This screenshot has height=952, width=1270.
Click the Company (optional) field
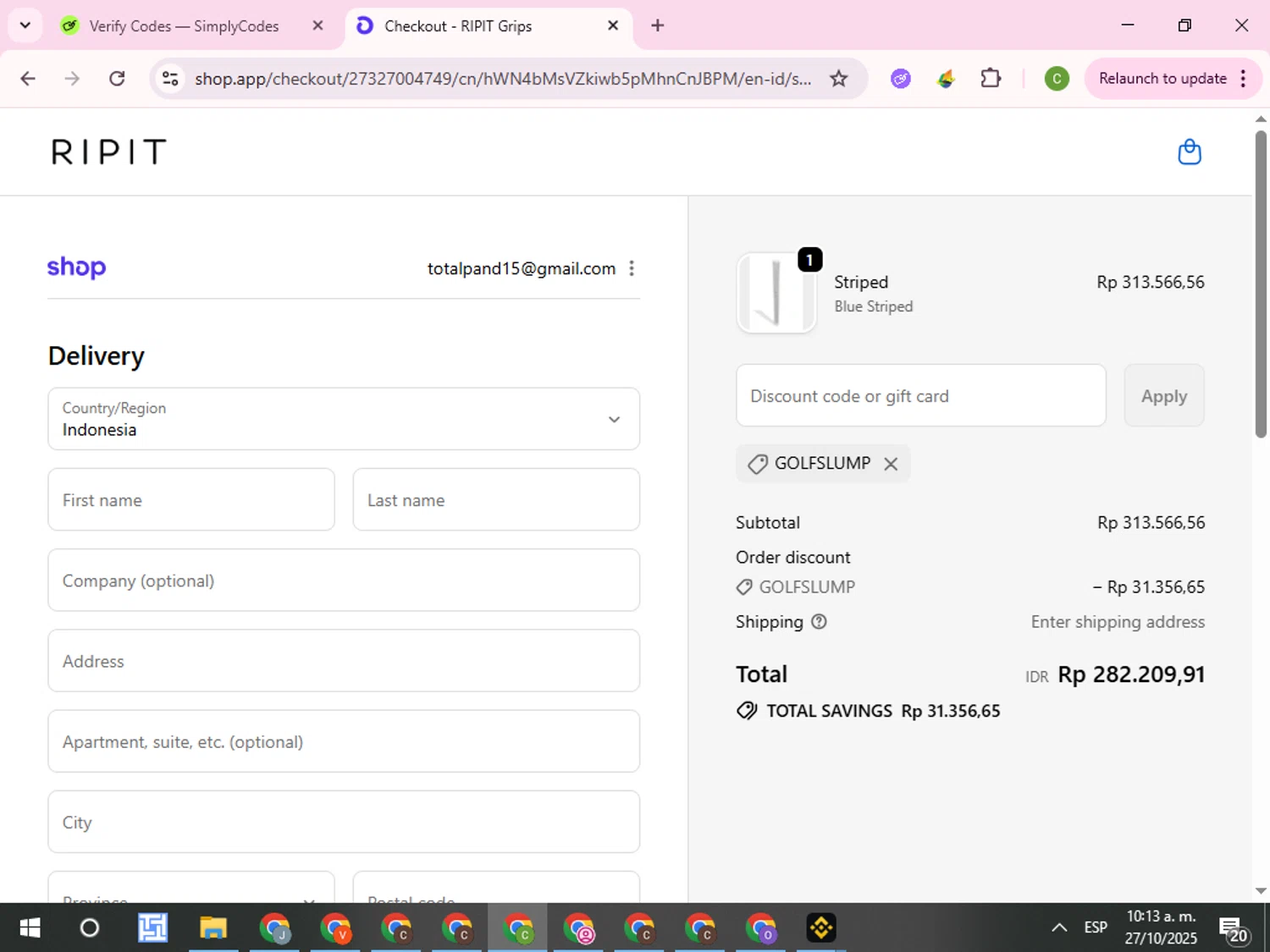click(344, 581)
